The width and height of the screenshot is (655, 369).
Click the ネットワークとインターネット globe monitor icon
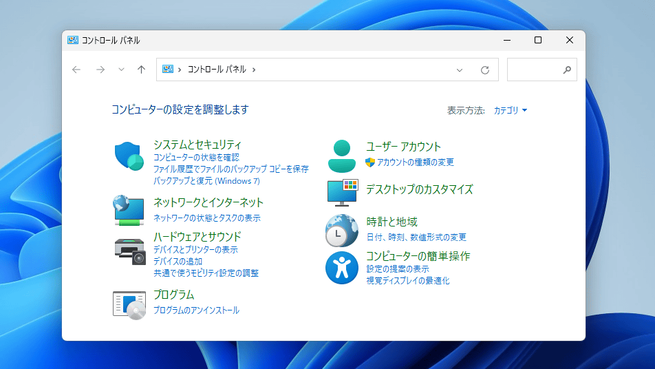[129, 210]
